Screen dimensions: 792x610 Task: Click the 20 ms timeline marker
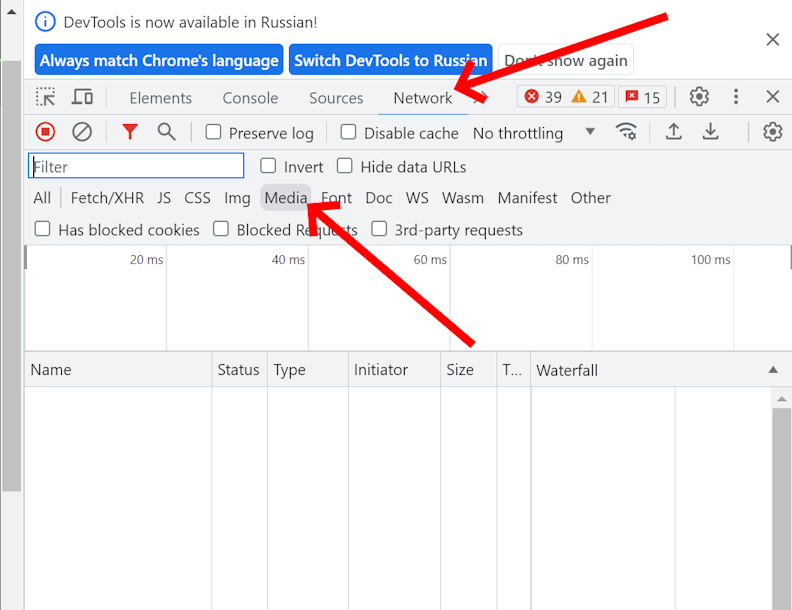coord(146,260)
